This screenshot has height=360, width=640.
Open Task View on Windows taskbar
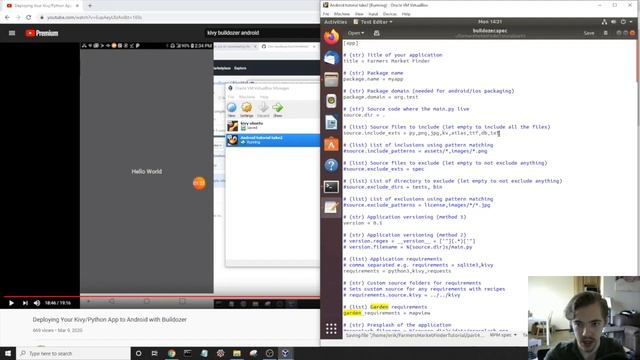point(155,353)
